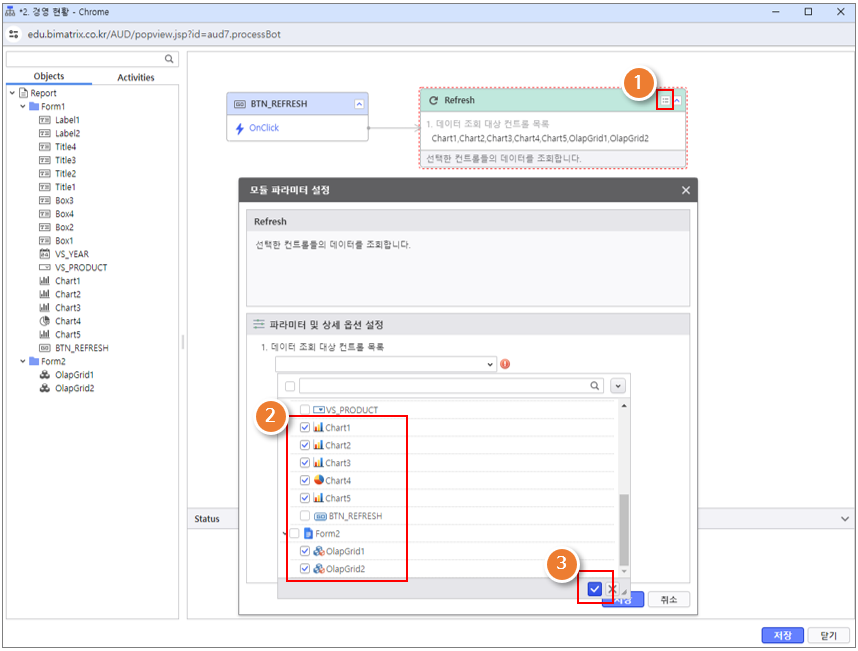
Task: Click the search magnifier in the control list filter
Action: pyautogui.click(x=595, y=385)
